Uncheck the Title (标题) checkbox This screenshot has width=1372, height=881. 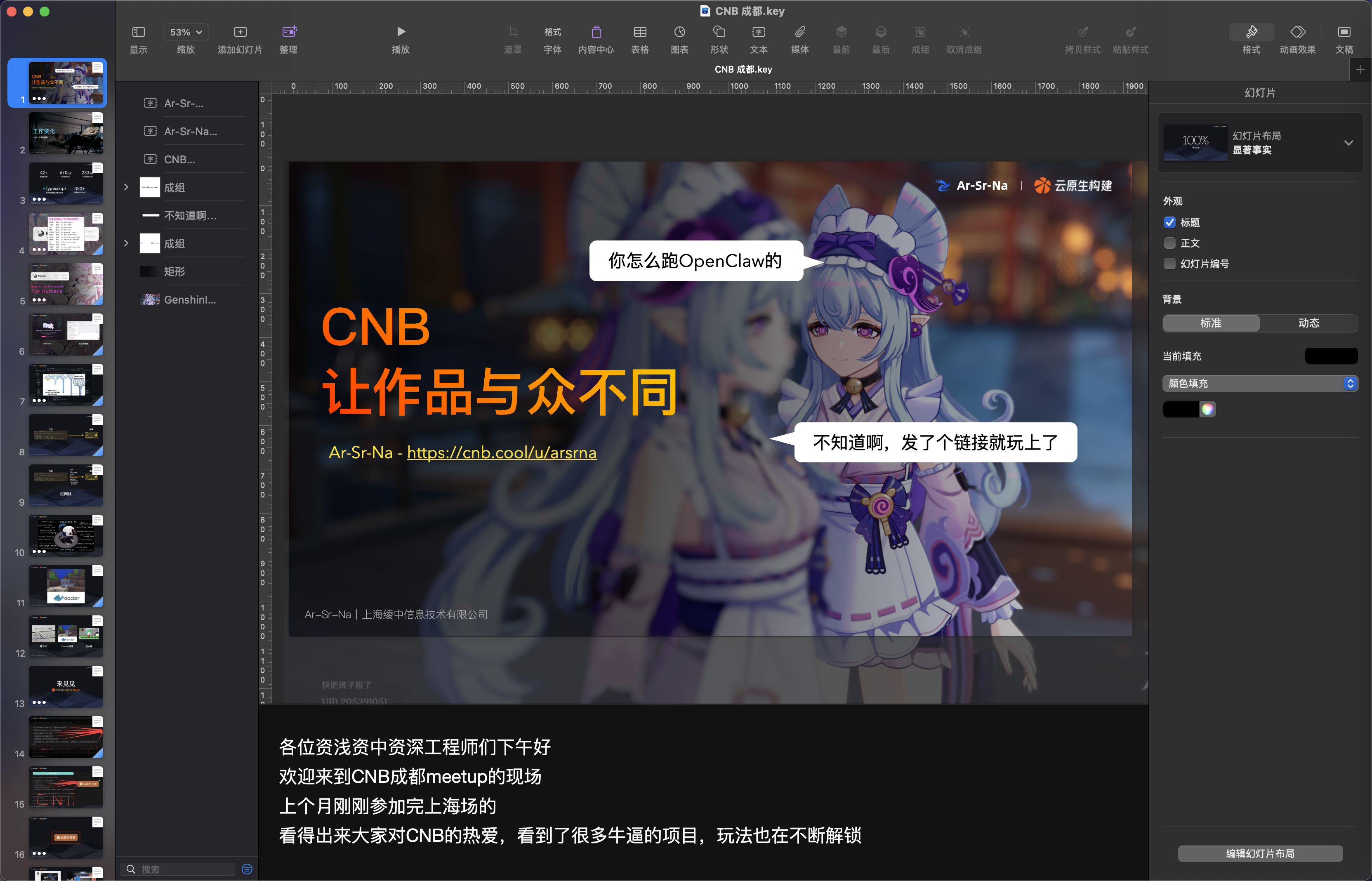pyautogui.click(x=1169, y=223)
